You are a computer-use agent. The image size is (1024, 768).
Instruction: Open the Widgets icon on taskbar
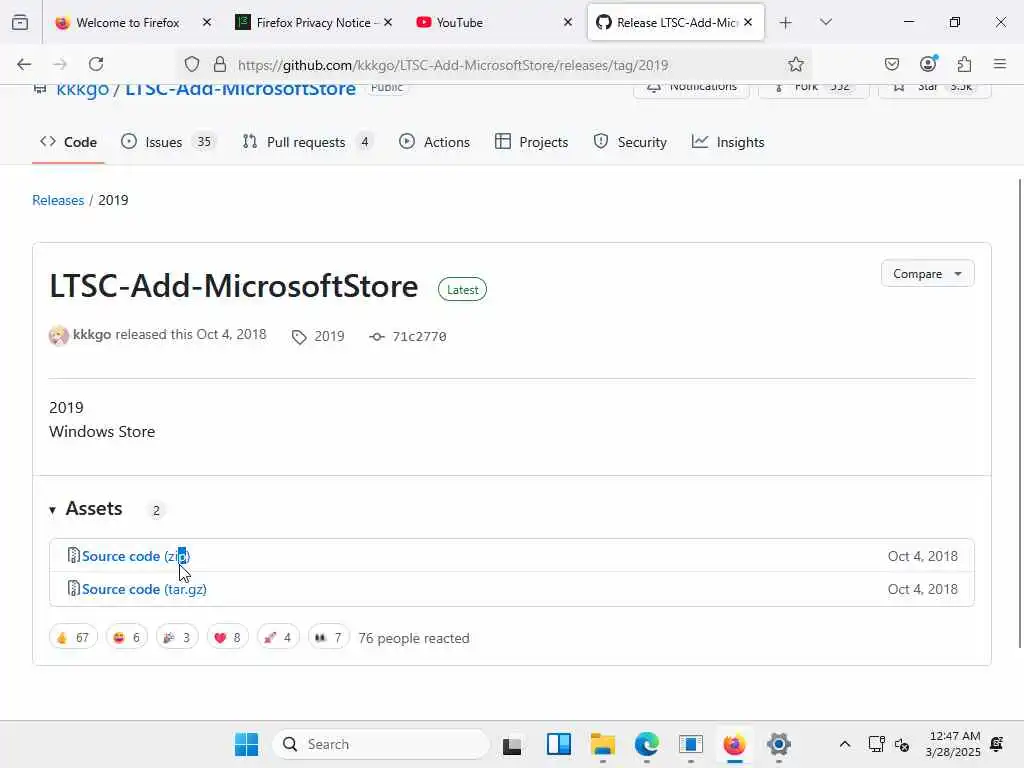[559, 744]
